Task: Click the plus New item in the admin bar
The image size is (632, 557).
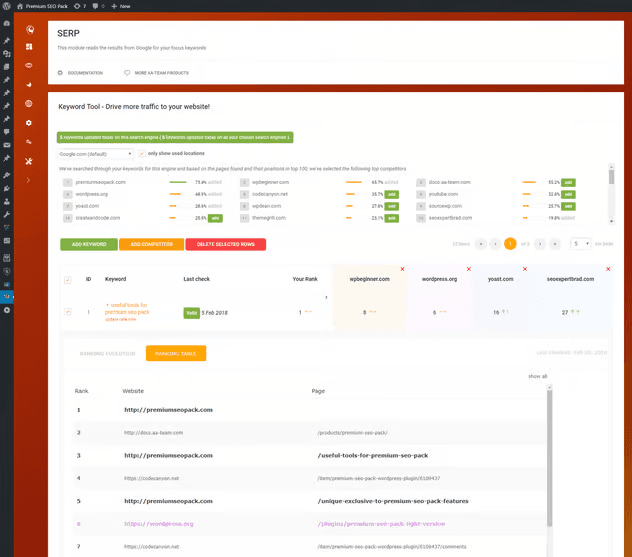Action: point(121,6)
